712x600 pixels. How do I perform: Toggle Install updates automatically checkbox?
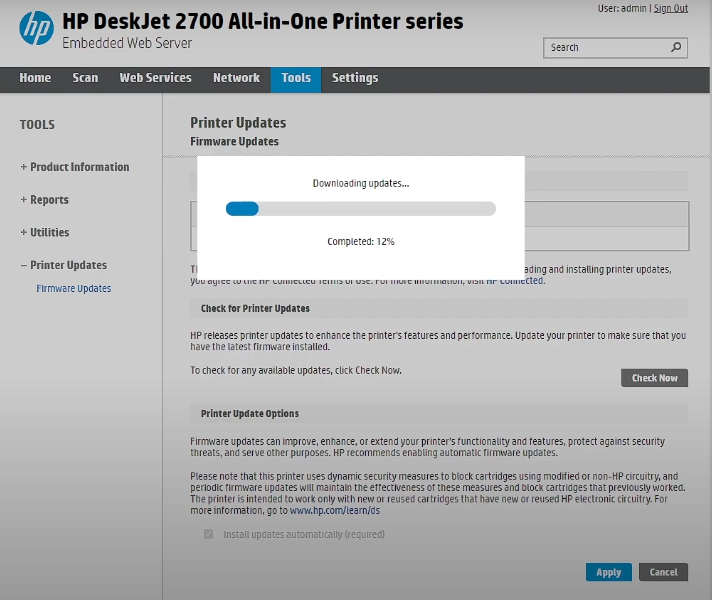[x=208, y=534]
